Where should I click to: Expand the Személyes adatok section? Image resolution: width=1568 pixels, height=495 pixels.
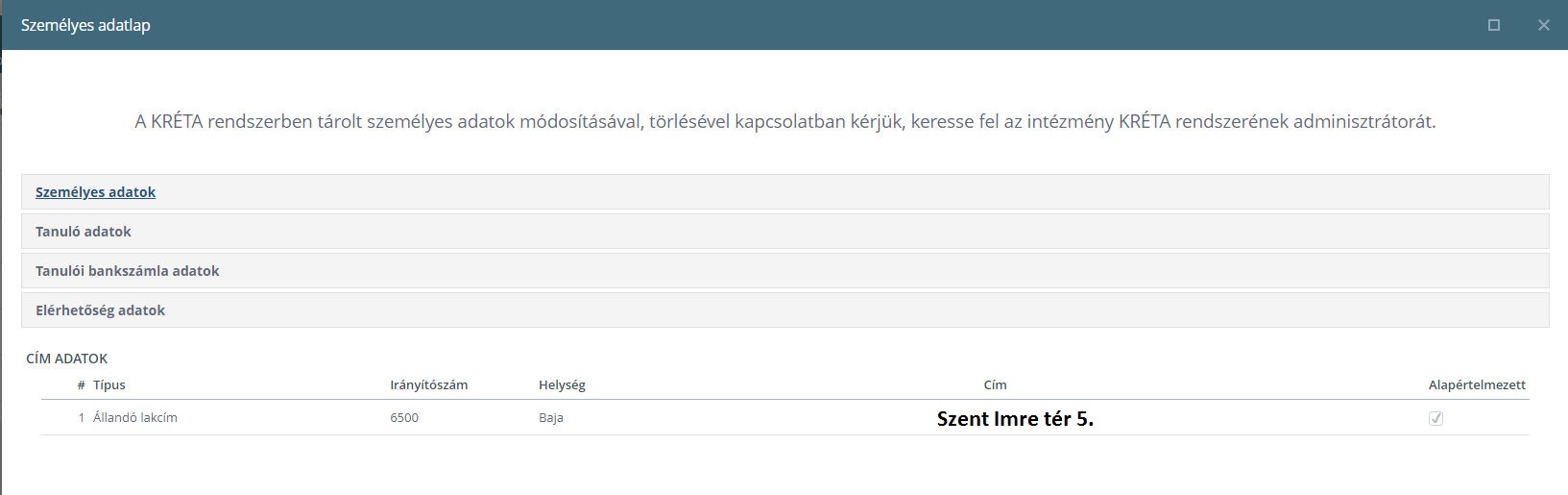[x=95, y=192]
